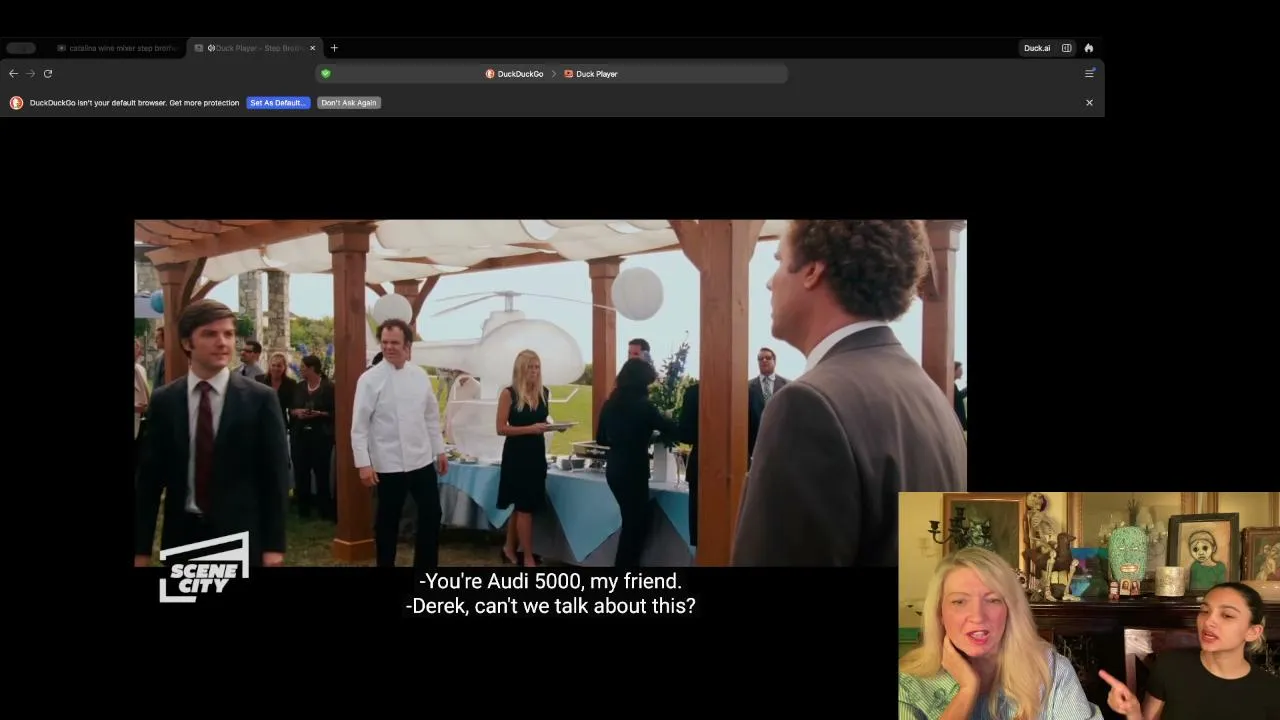Click the address bar field
Screen dimensions: 1280x720
point(552,73)
